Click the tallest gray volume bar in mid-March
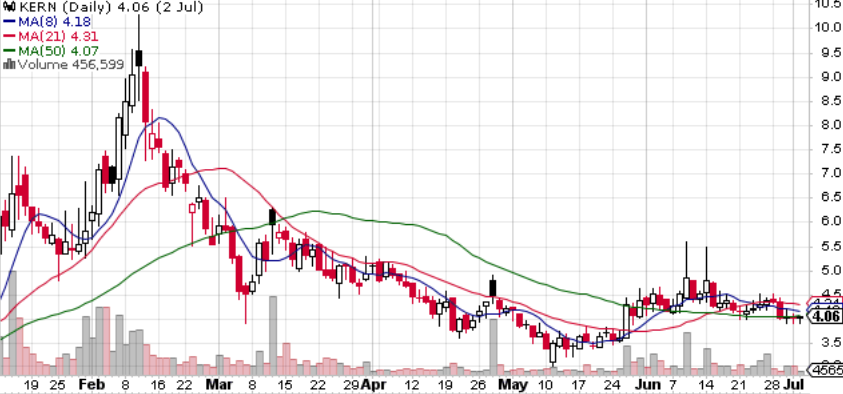Image resolution: width=843 pixels, height=394 pixels. tap(273, 335)
